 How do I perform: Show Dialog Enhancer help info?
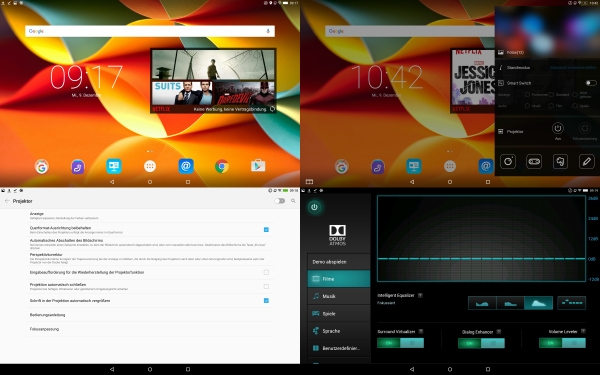coord(499,332)
